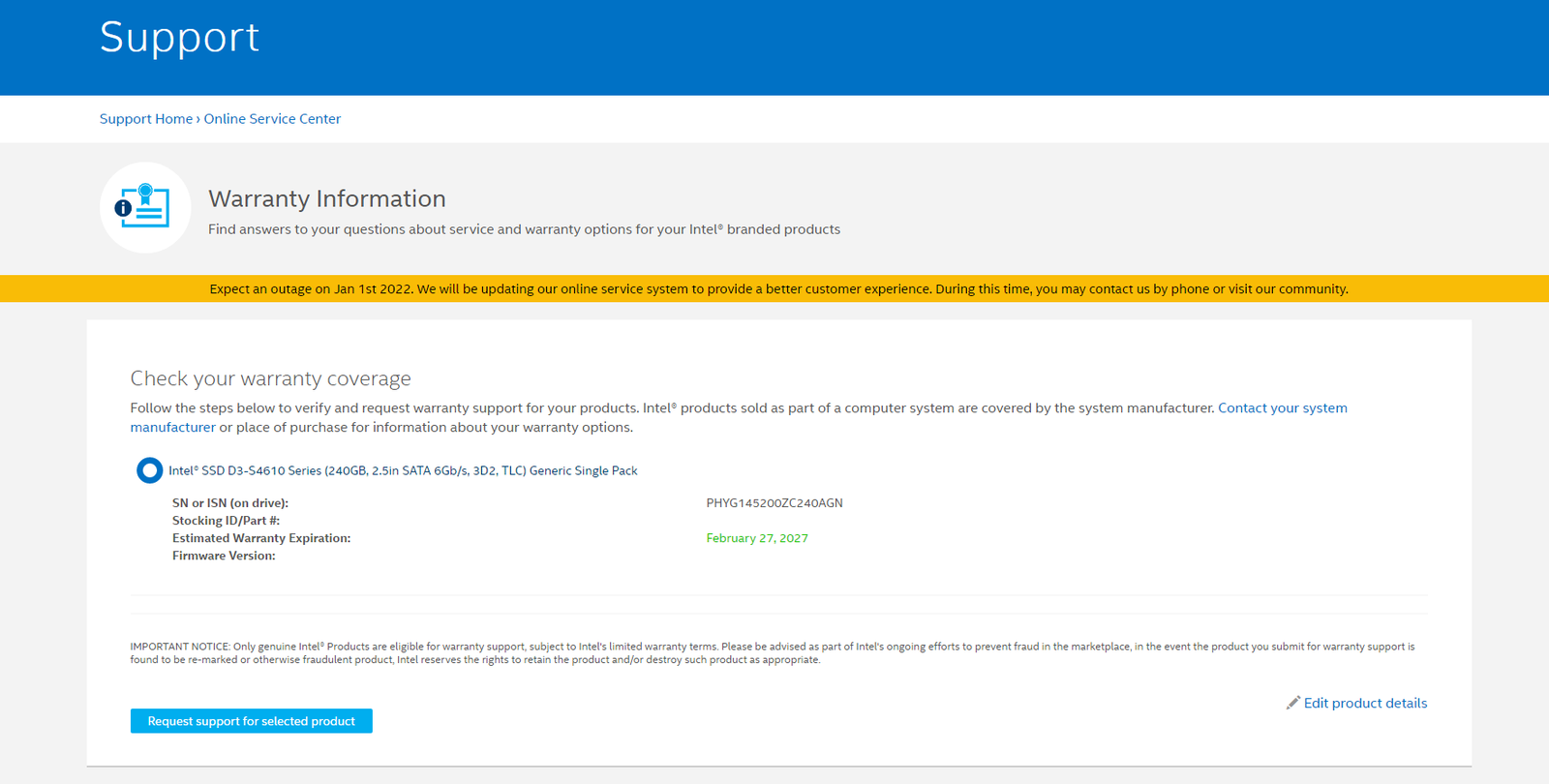This screenshot has width=1549, height=784.
Task: Click the Check your warranty coverage heading
Action: [x=271, y=378]
